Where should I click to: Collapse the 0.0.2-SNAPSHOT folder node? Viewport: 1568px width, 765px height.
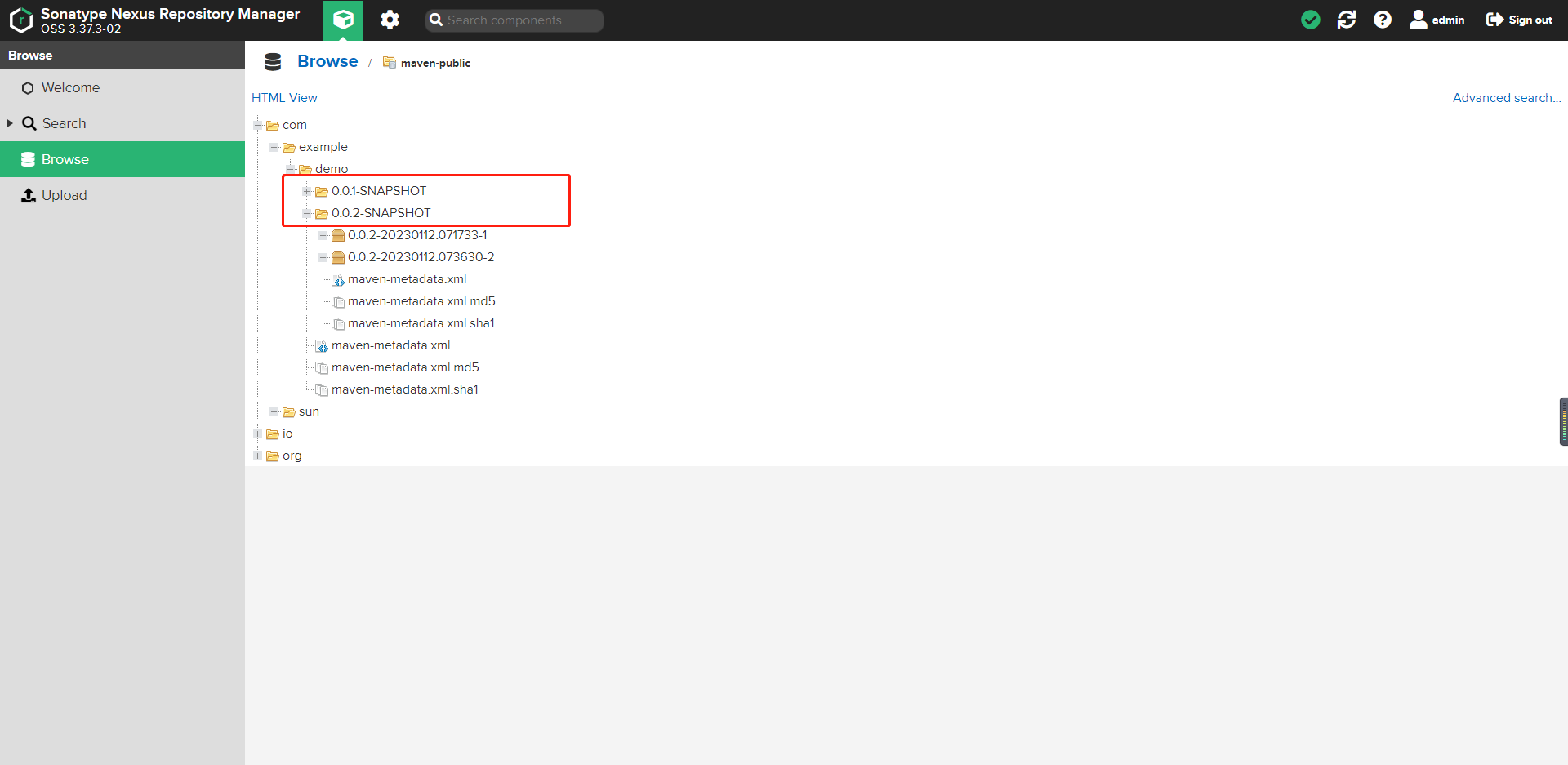pos(307,213)
